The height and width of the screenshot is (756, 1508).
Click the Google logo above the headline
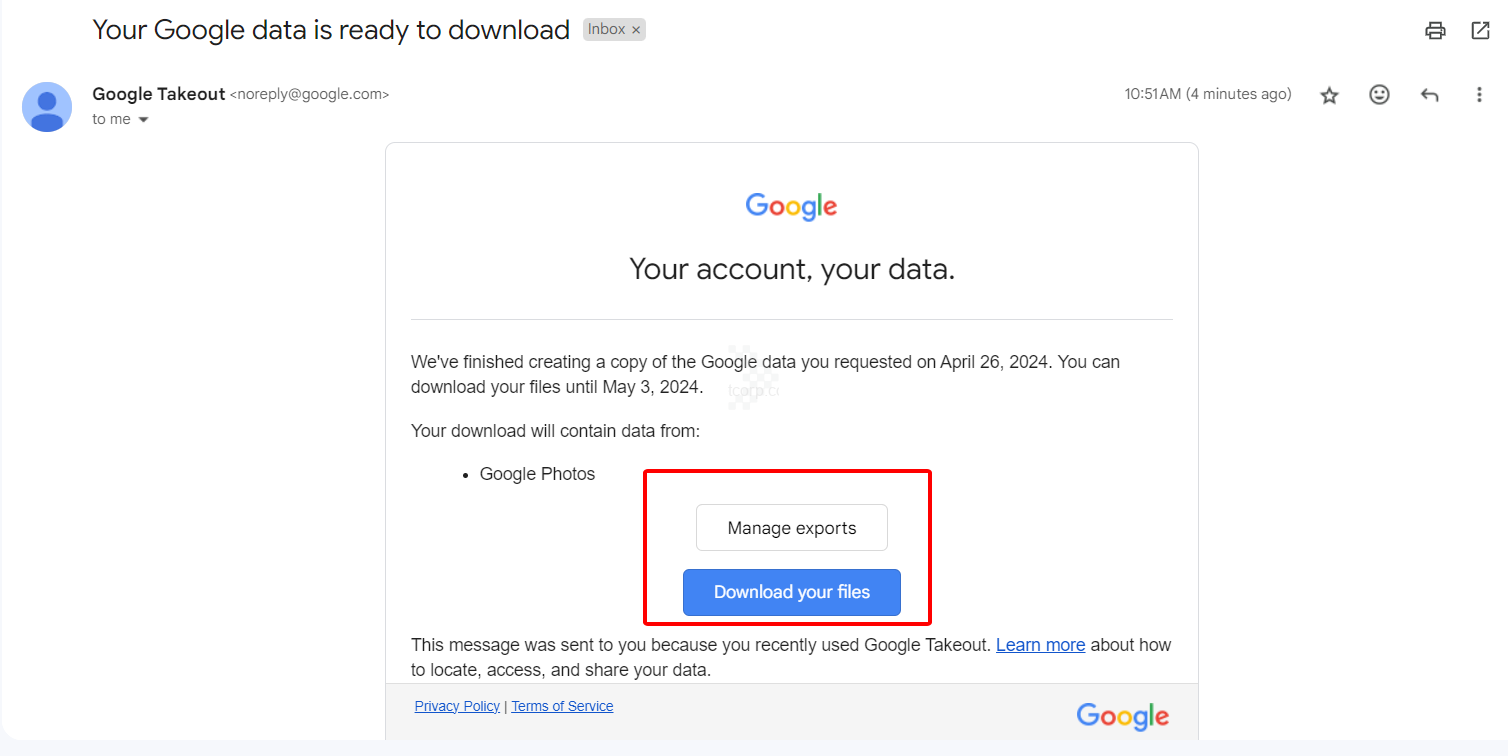coord(791,206)
